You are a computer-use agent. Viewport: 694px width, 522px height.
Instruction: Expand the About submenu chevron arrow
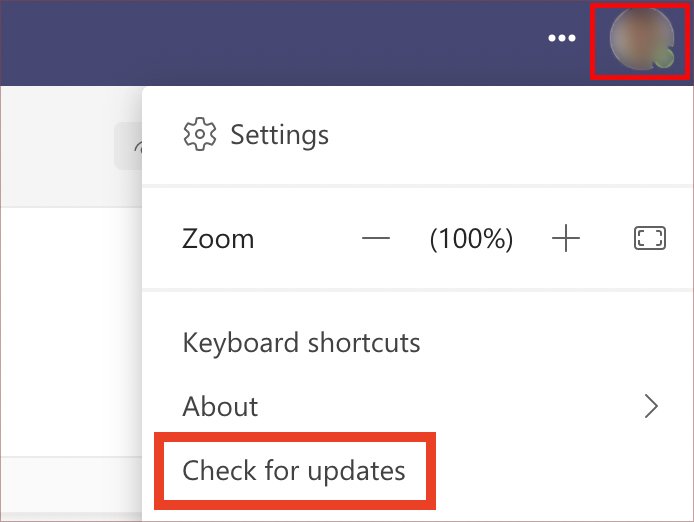point(651,406)
